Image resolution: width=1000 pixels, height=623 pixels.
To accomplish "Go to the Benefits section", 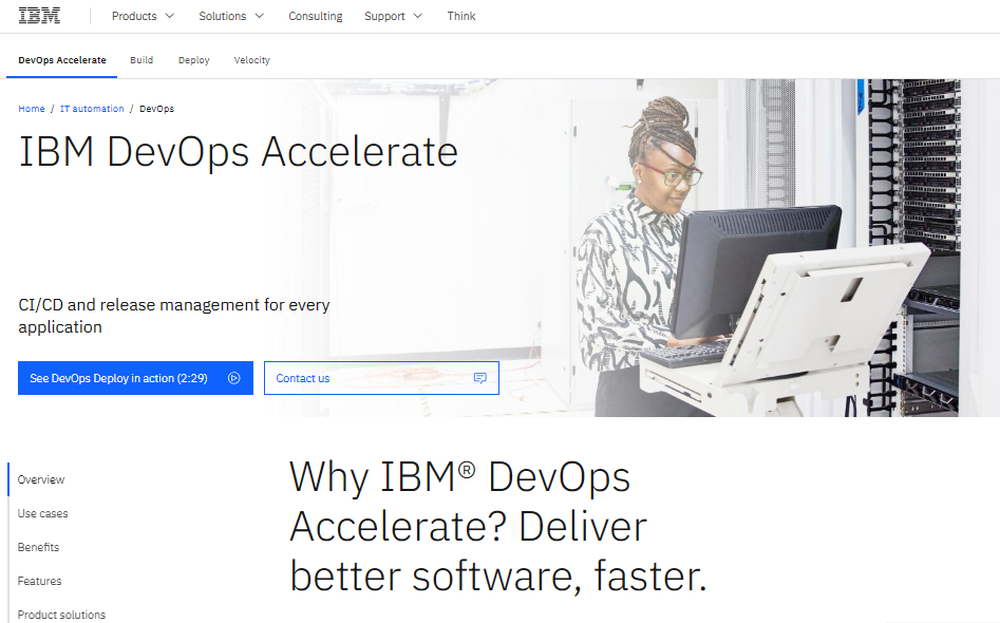I will click(38, 547).
